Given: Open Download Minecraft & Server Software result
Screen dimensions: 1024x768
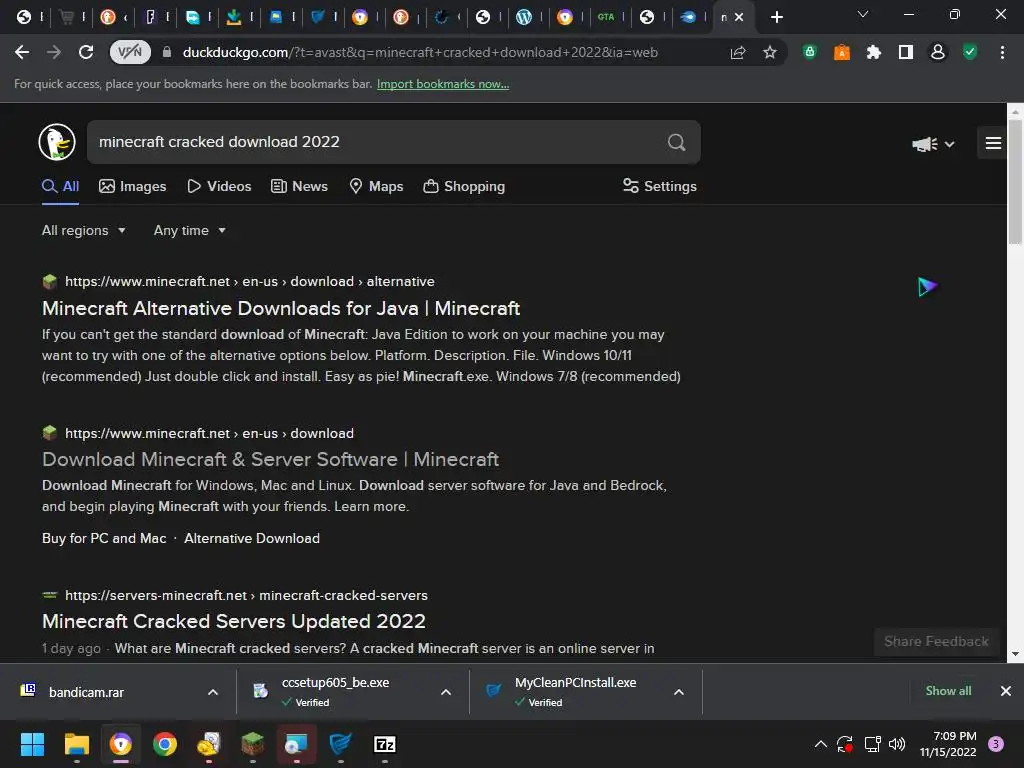Looking at the screenshot, I should point(270,460).
